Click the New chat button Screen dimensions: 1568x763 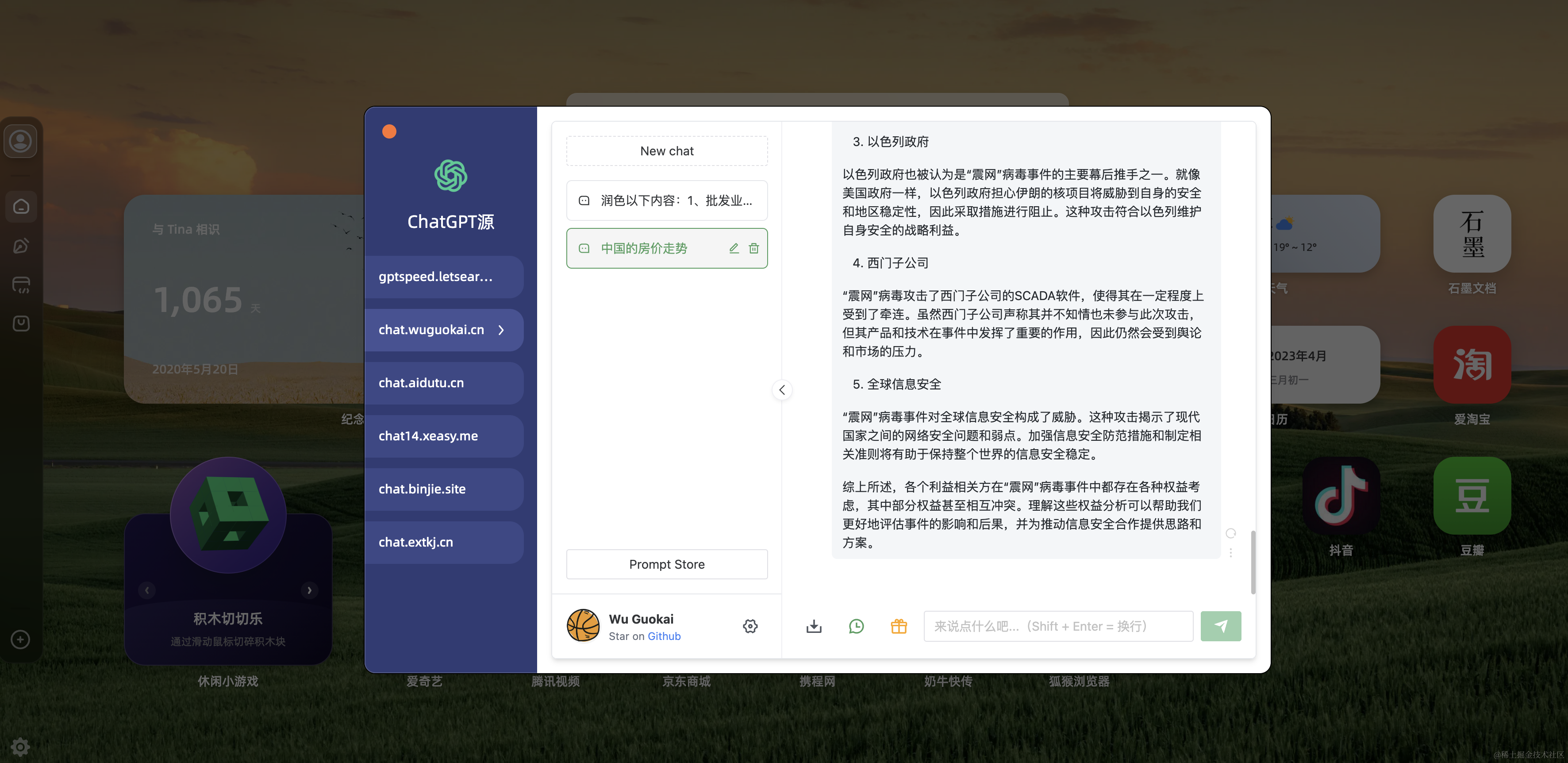point(666,151)
